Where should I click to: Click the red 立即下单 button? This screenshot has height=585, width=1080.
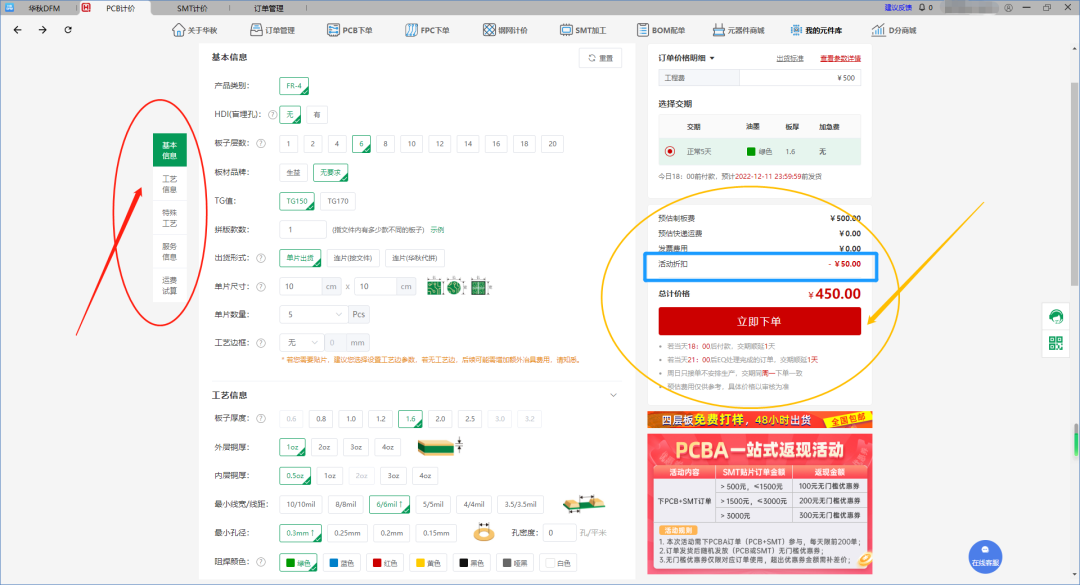(x=759, y=321)
